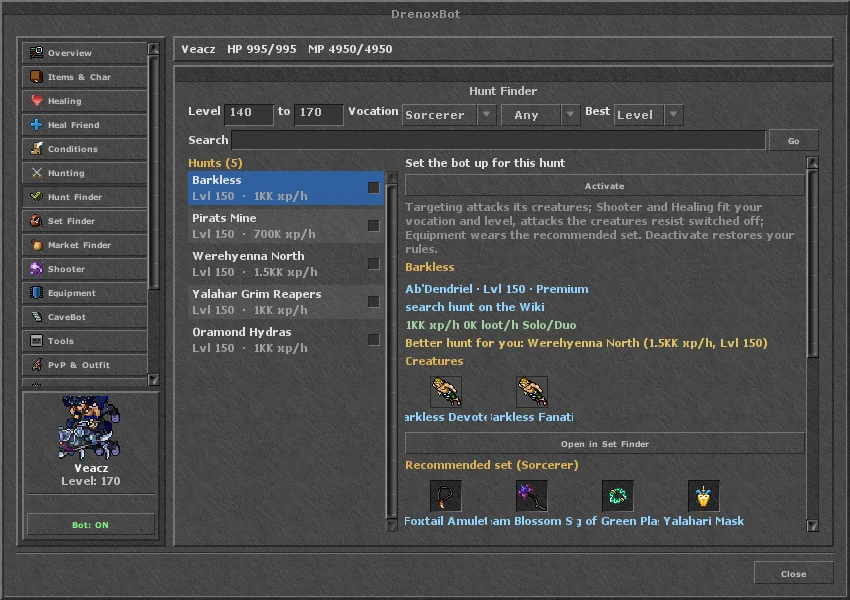This screenshot has width=850, height=600.
Task: Tick the Barkless hunt checkbox
Action: tap(374, 188)
